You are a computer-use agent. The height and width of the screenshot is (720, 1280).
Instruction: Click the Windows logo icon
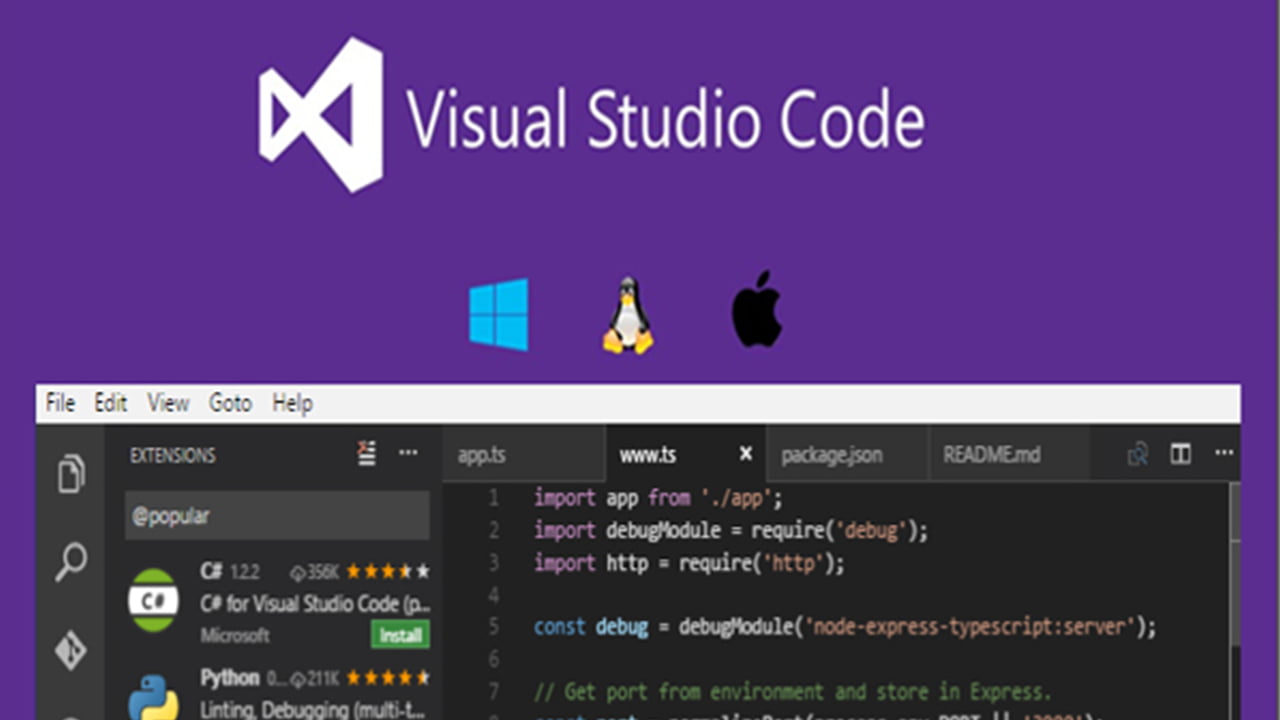[x=499, y=315]
